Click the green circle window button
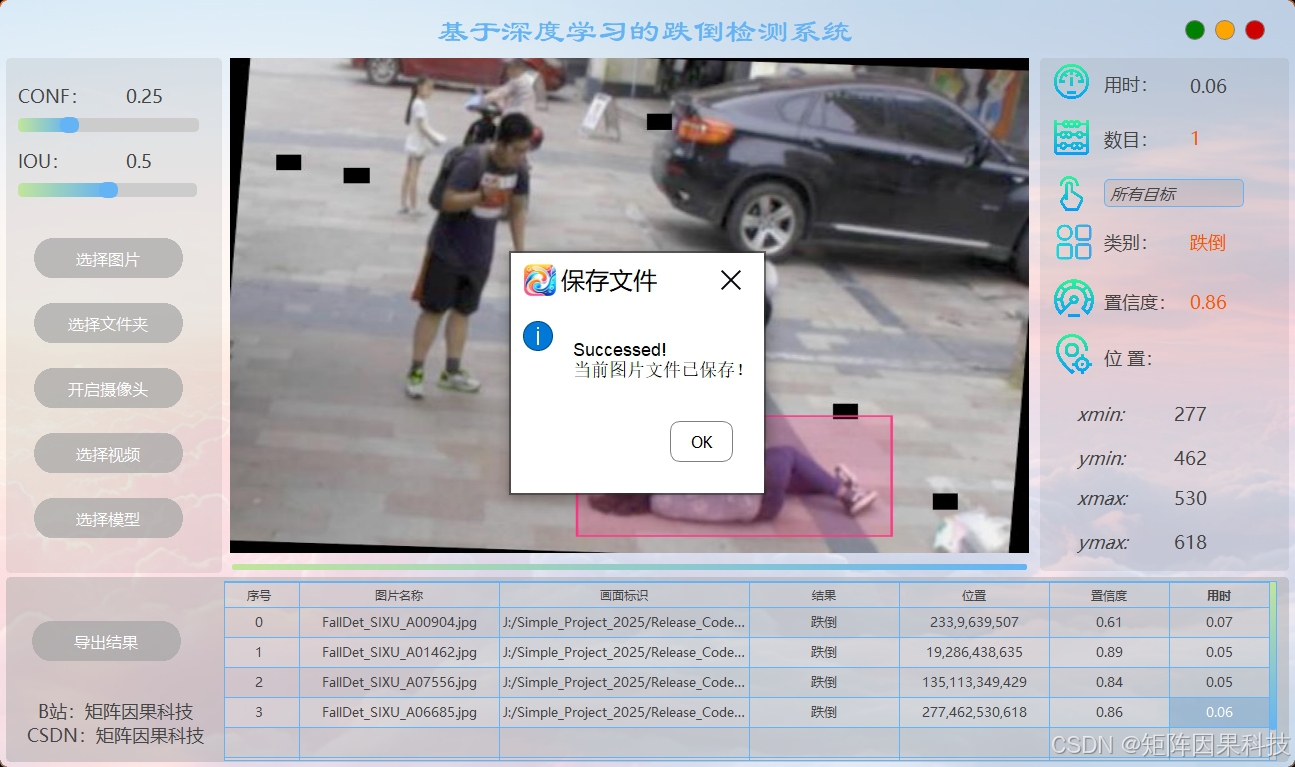The width and height of the screenshot is (1295, 767). pos(1194,30)
